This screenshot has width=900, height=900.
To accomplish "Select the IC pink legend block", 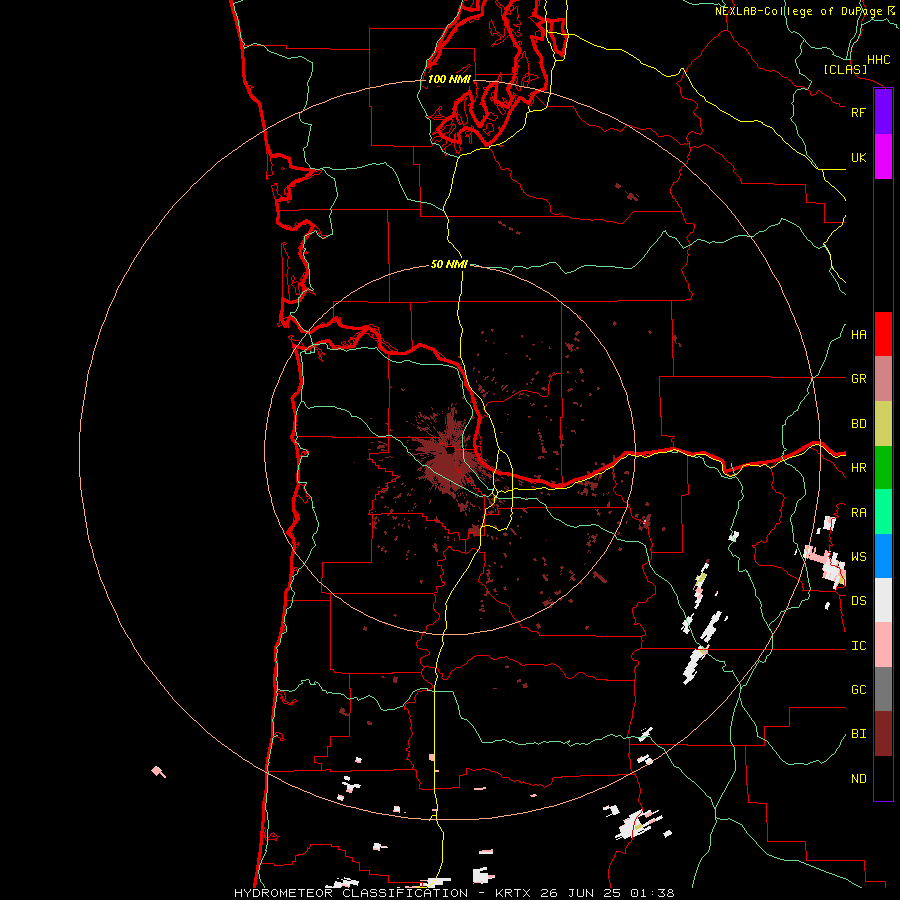I will tap(883, 645).
